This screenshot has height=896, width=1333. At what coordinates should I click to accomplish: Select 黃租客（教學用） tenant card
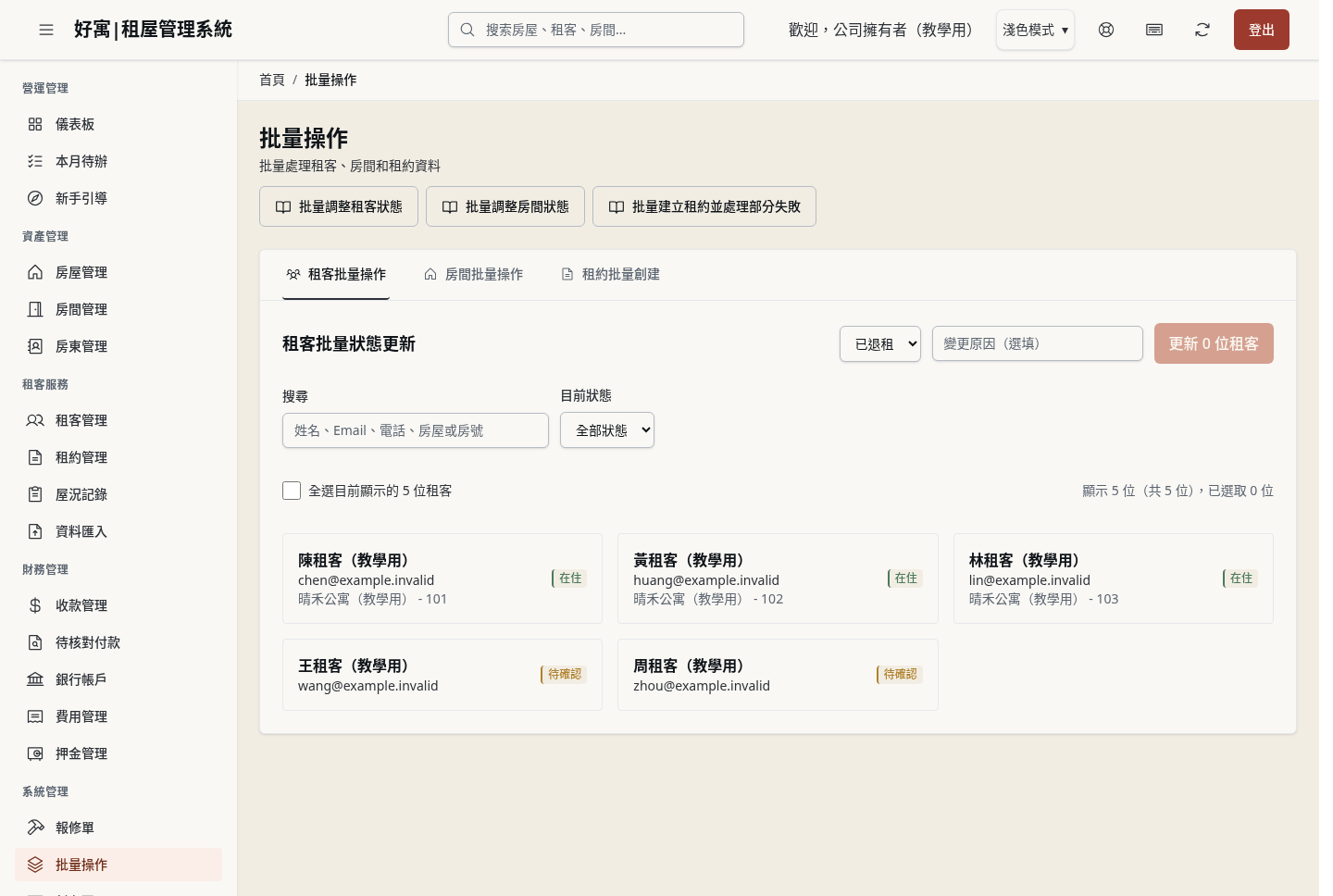(778, 579)
